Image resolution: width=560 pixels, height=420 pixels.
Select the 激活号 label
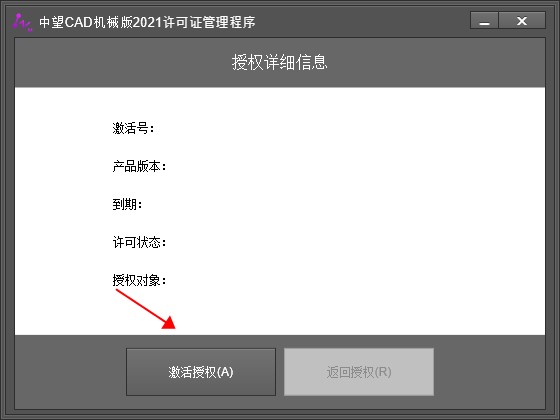click(x=133, y=128)
